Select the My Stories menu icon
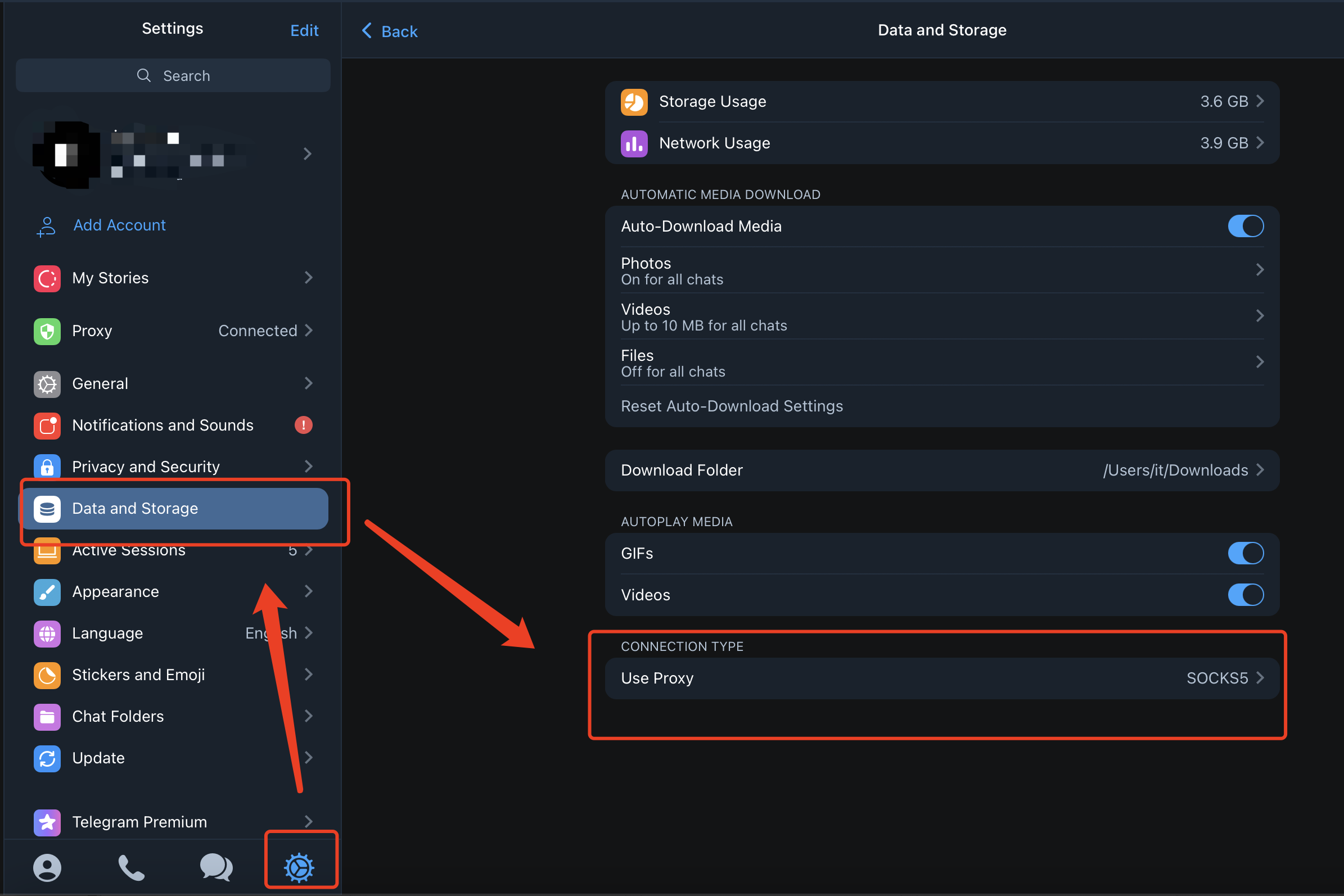Image resolution: width=1344 pixels, height=896 pixels. 47,278
